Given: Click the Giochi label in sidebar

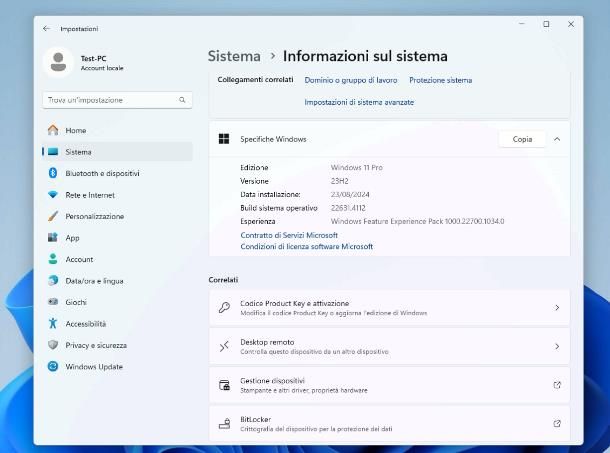Looking at the screenshot, I should coord(76,302).
